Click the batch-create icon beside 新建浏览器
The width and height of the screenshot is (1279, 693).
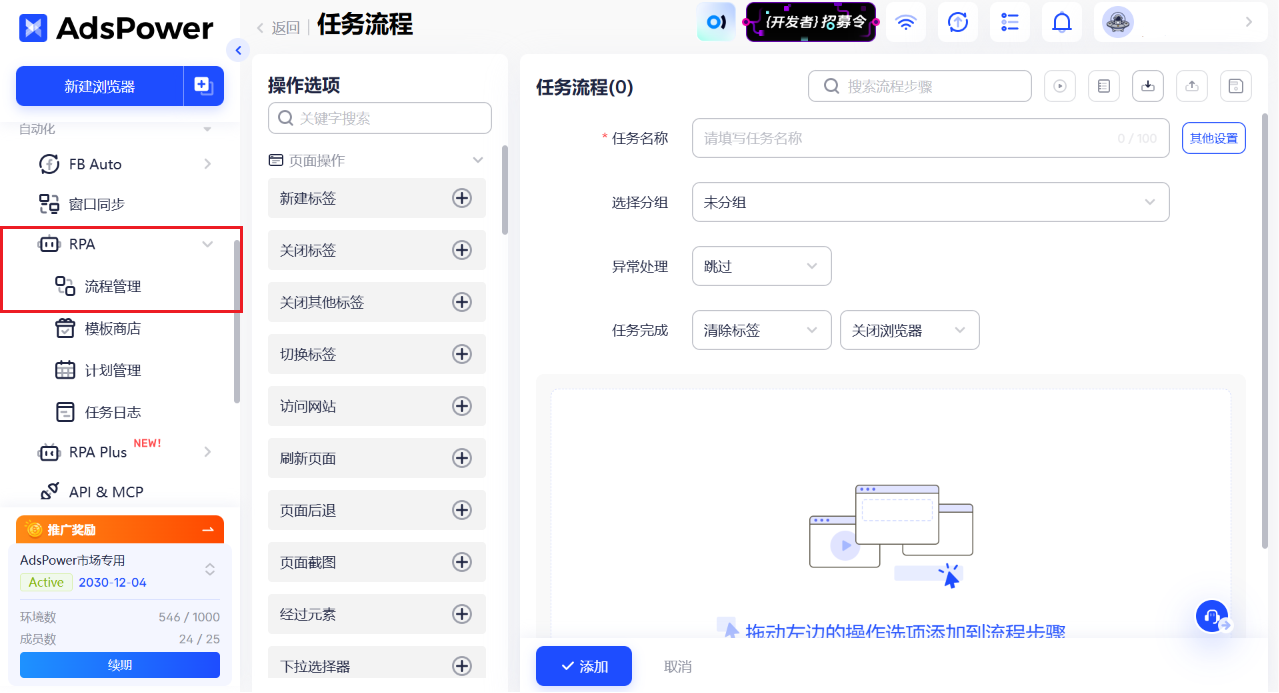[x=204, y=86]
